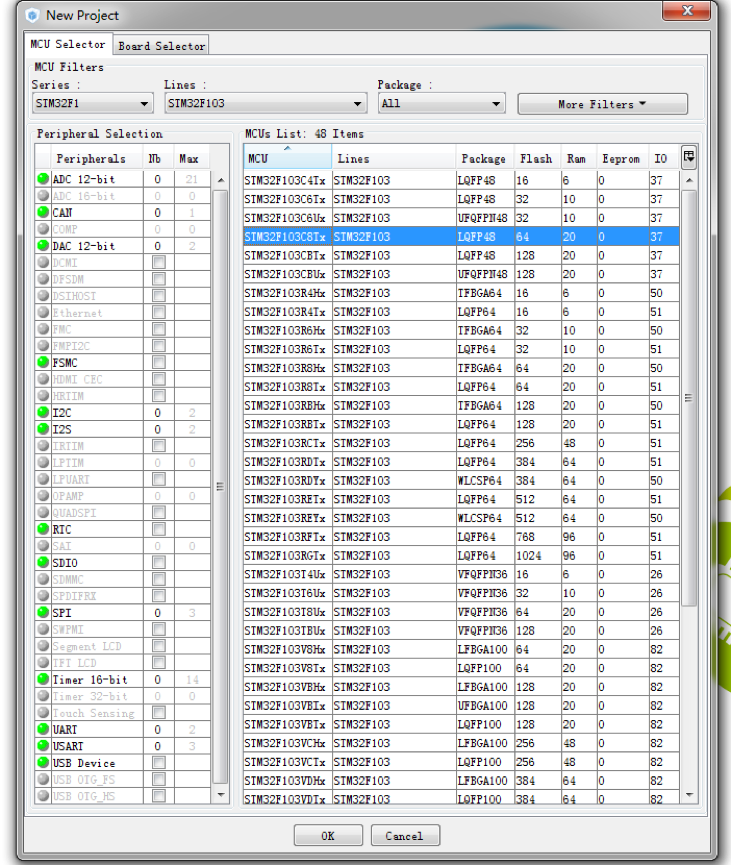Click the grey dot beside Segment LCD
731x865 pixels.
[42, 646]
